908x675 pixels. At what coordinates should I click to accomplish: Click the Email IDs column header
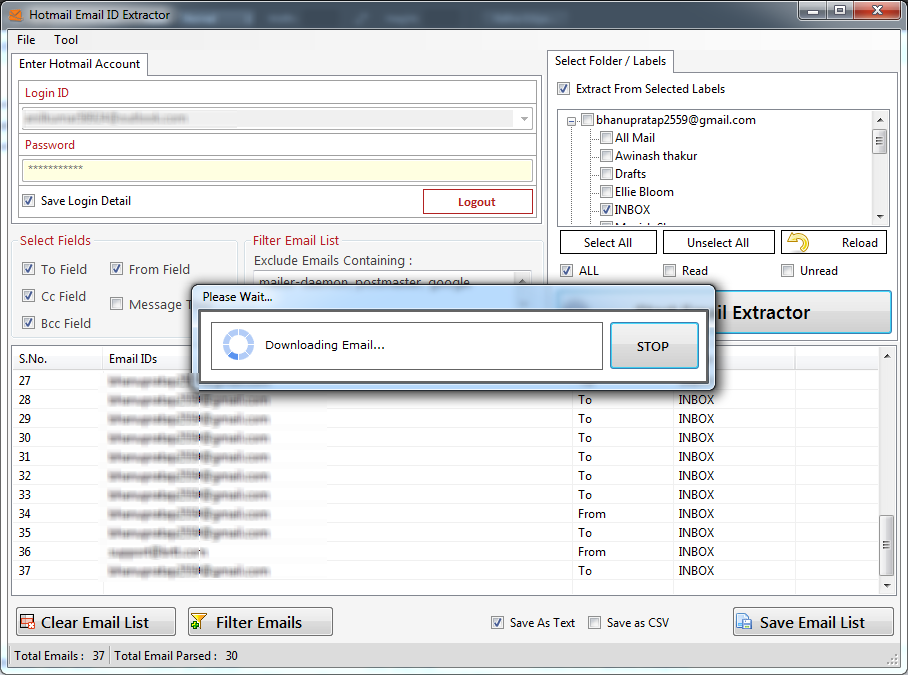pos(149,359)
